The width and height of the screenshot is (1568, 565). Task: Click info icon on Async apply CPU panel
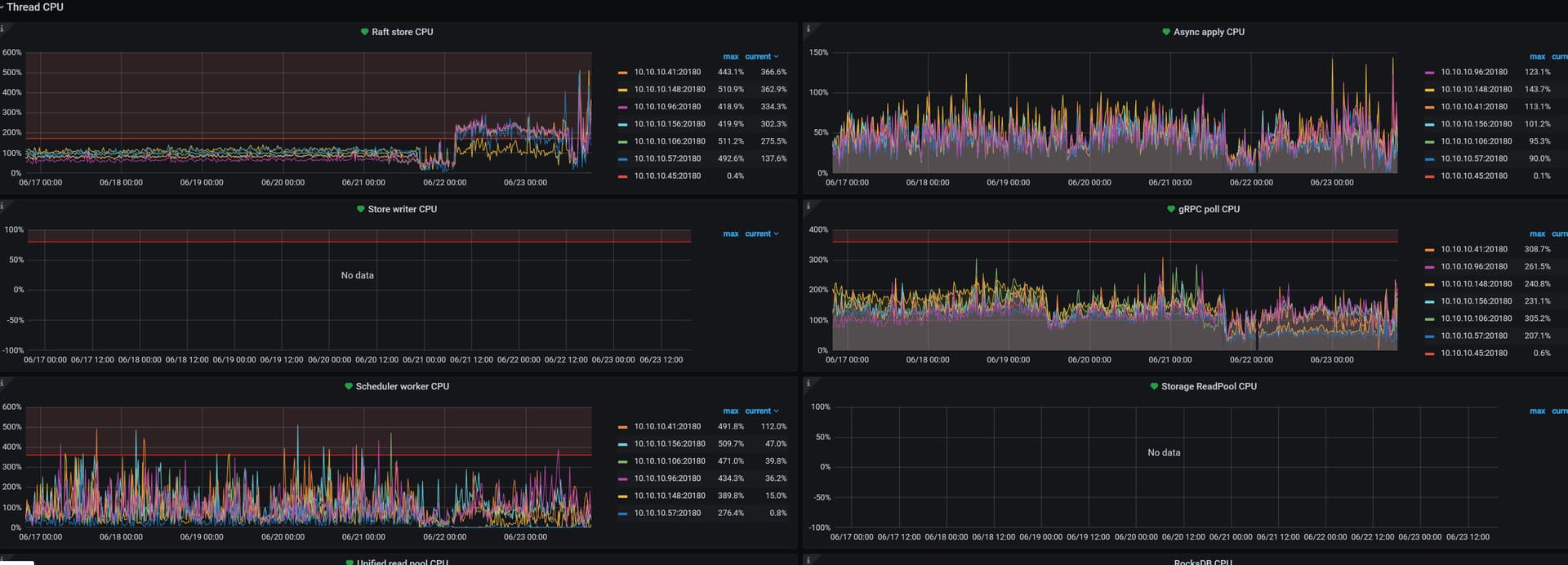click(x=808, y=29)
